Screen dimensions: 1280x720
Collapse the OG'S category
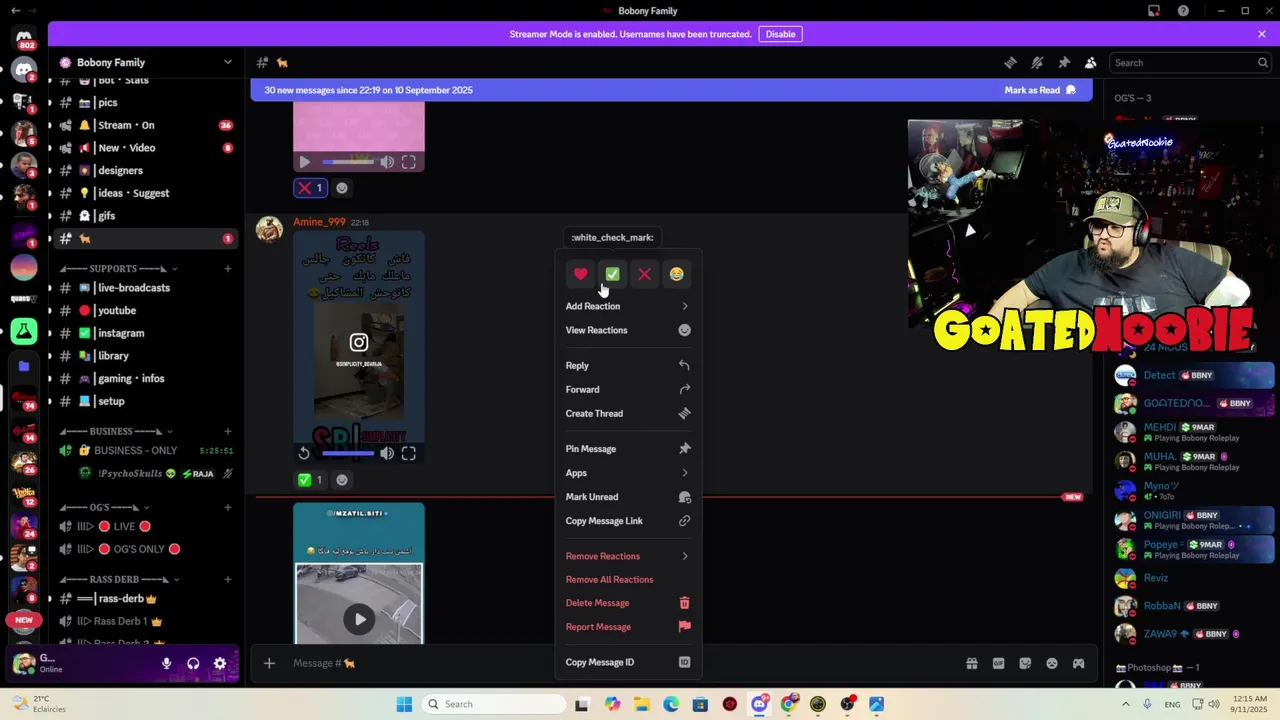[x=105, y=507]
